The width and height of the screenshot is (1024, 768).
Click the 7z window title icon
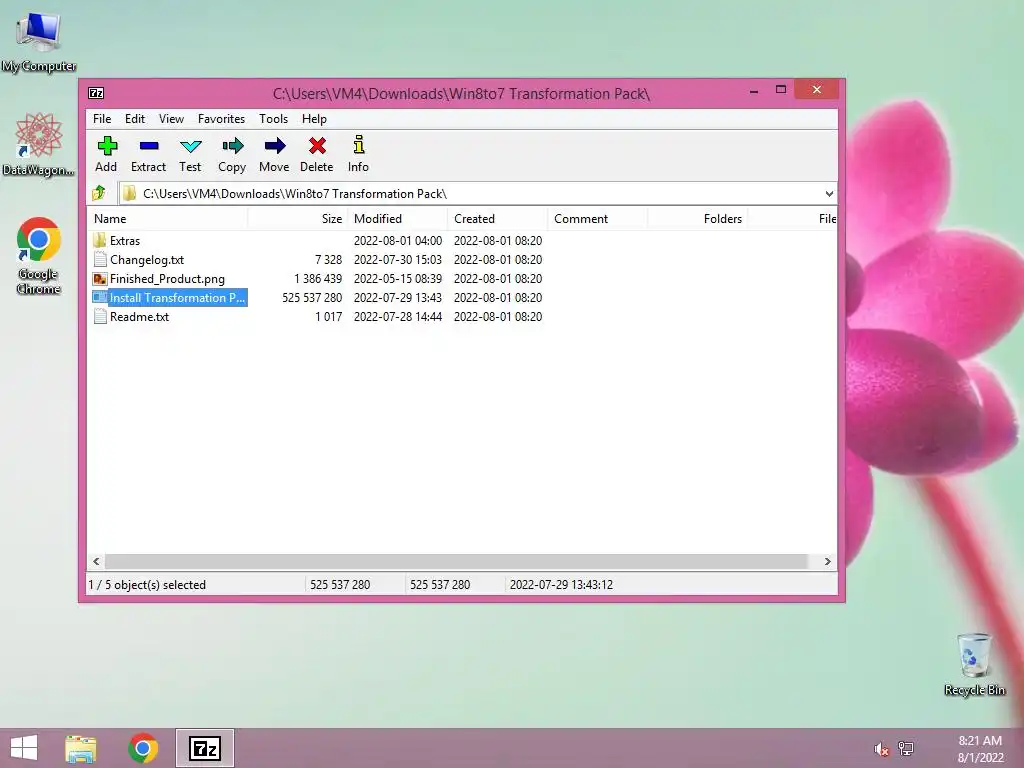tap(96, 93)
